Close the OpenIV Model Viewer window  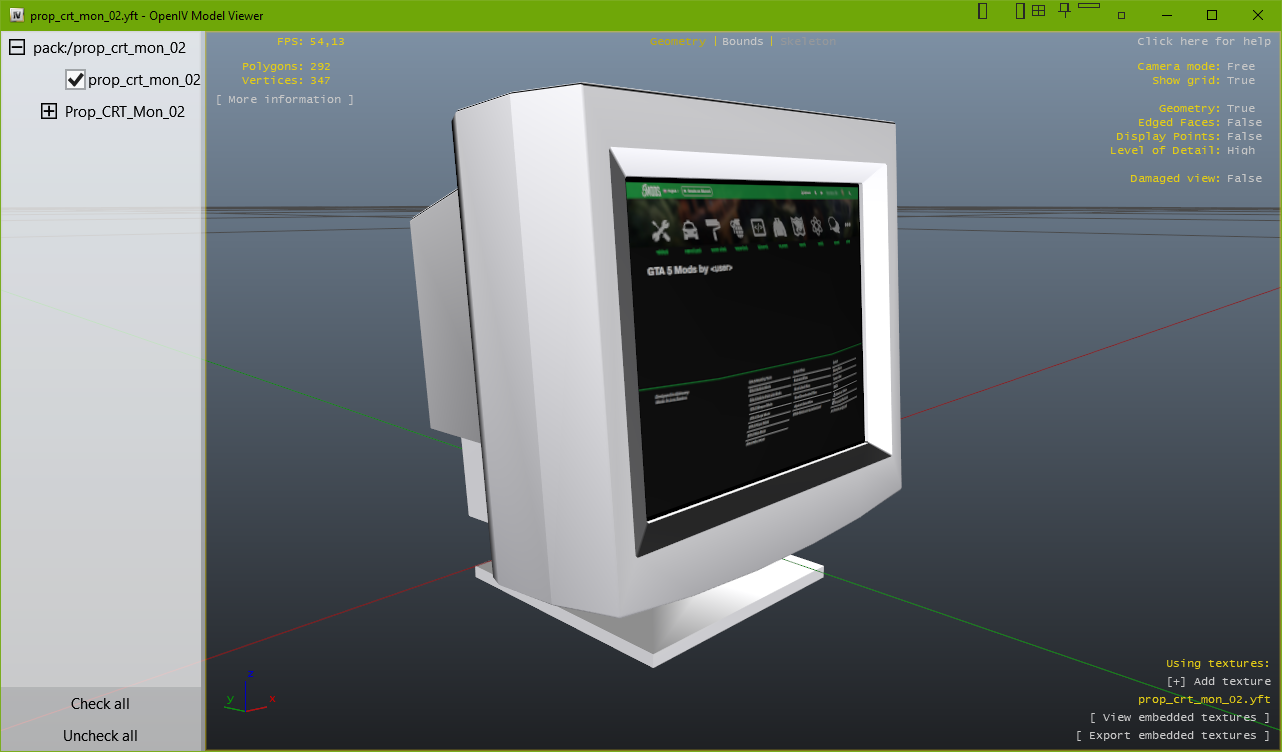click(x=1258, y=15)
